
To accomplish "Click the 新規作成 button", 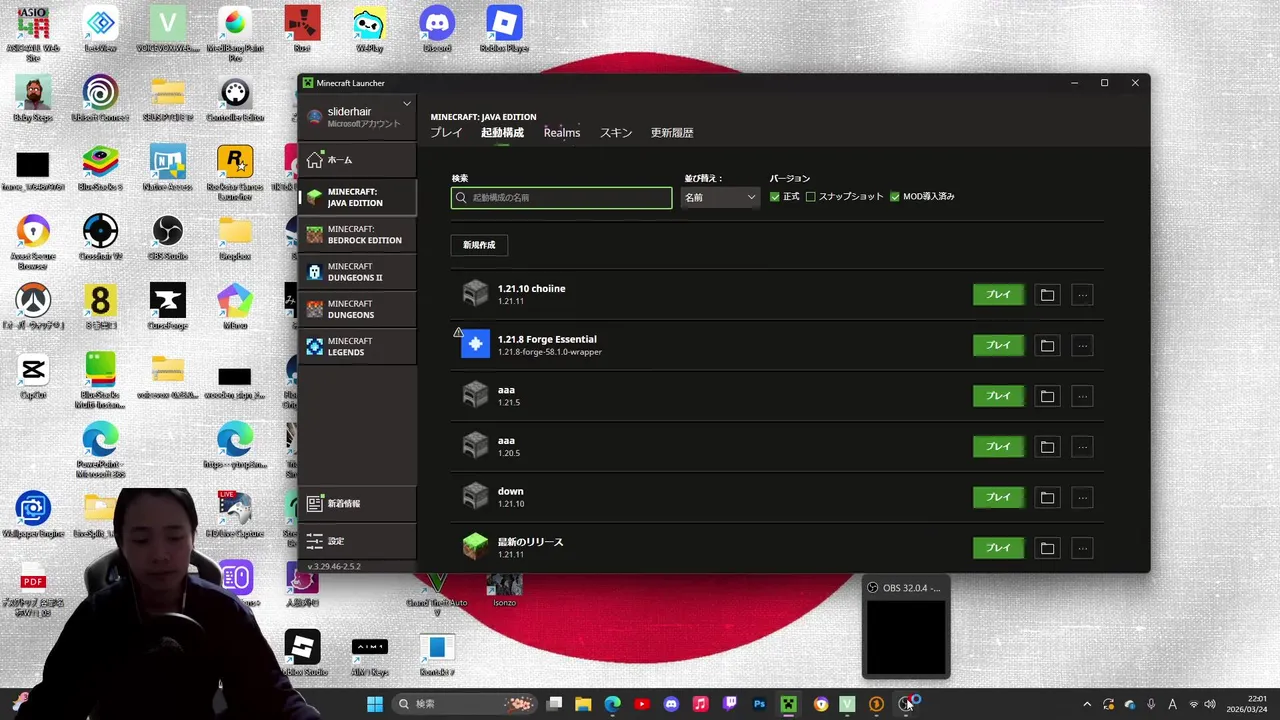I will pos(479,245).
